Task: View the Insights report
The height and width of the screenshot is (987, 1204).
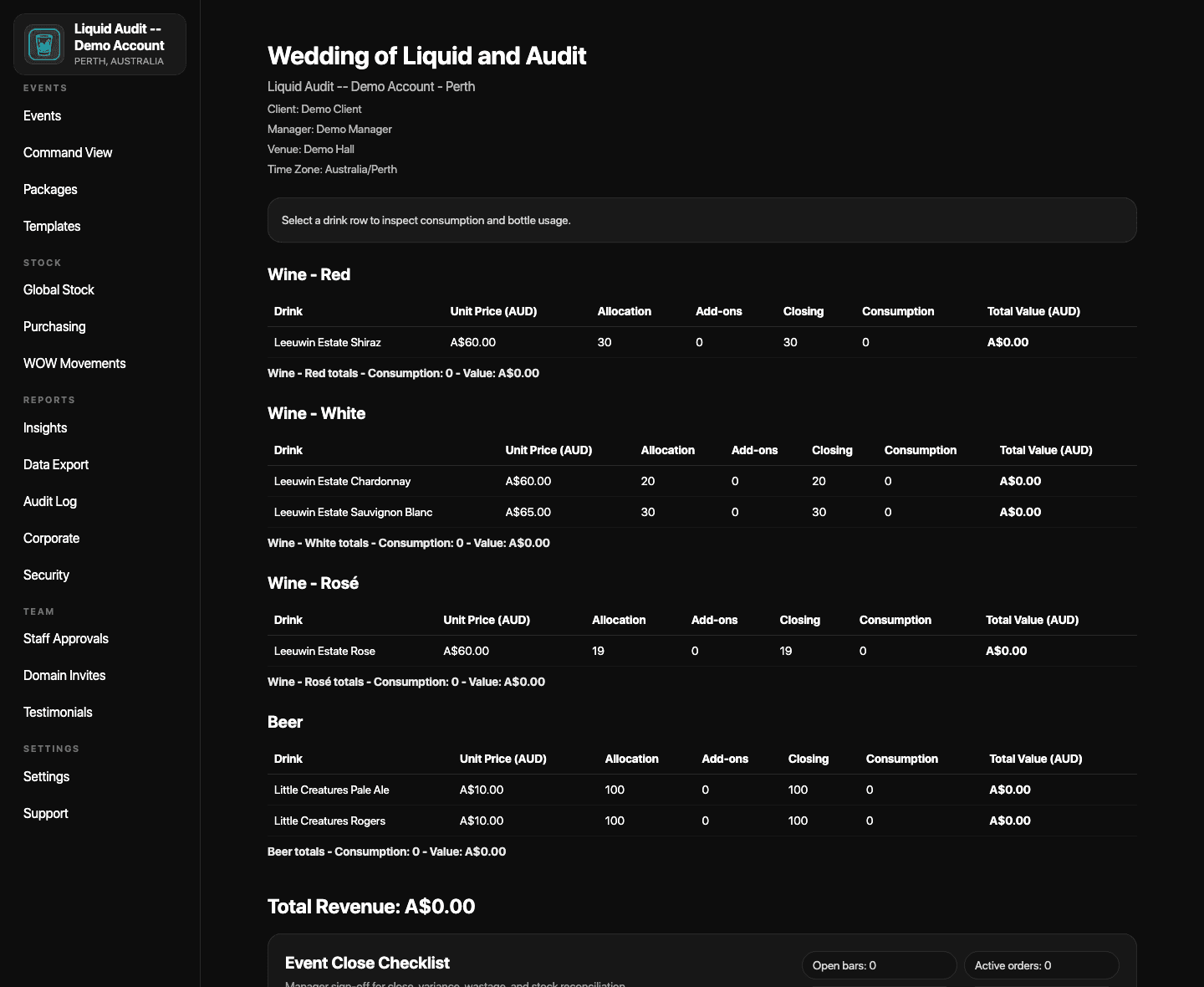Action: [x=45, y=427]
